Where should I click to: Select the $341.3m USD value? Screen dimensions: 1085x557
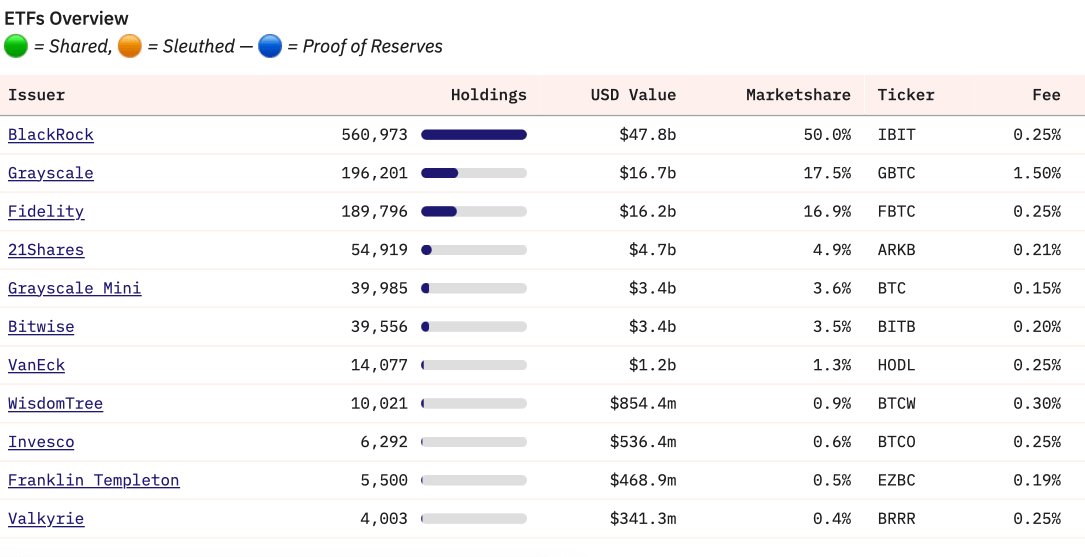click(x=643, y=518)
